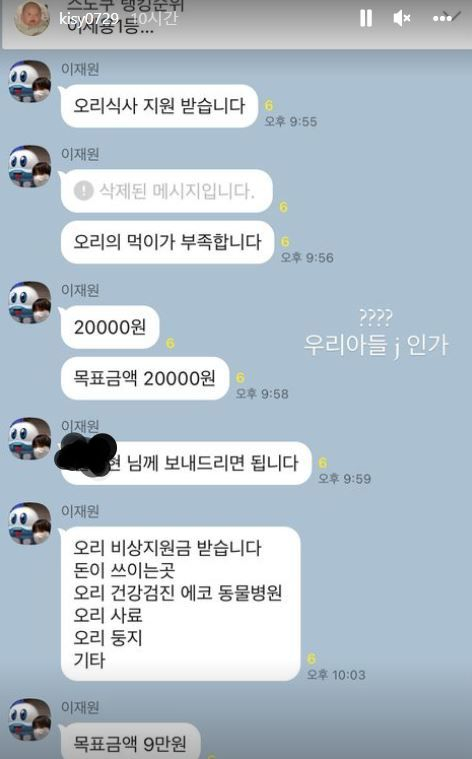Click the 우리아들 j 인가 text overlay
Screen dimensions: 472x759
click(376, 345)
